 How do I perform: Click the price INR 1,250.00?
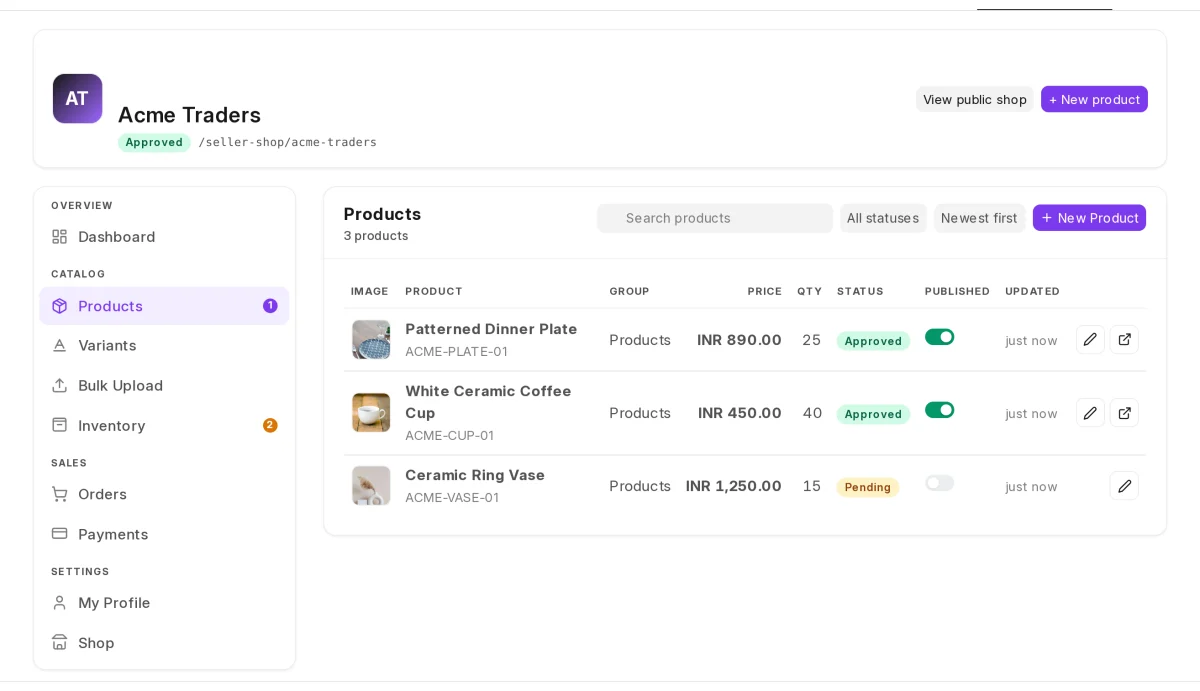click(734, 486)
